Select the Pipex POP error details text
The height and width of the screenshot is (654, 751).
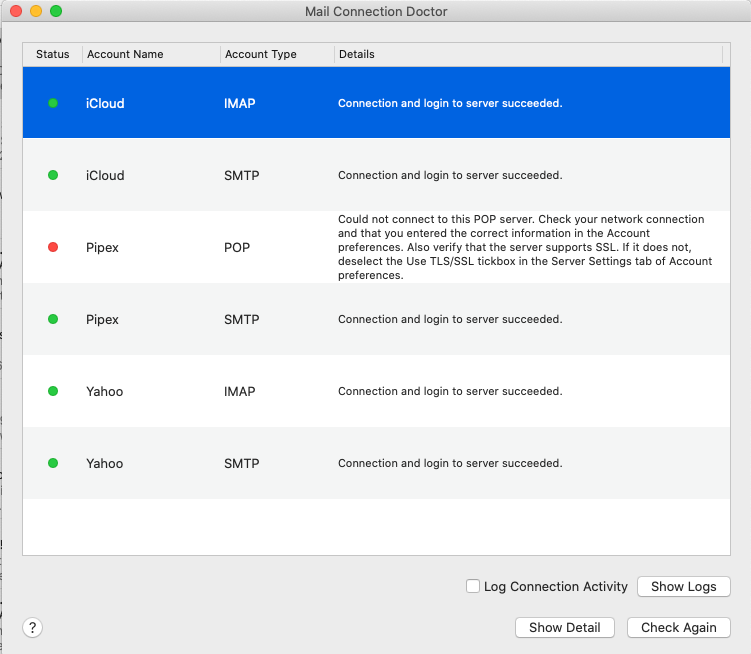525,247
